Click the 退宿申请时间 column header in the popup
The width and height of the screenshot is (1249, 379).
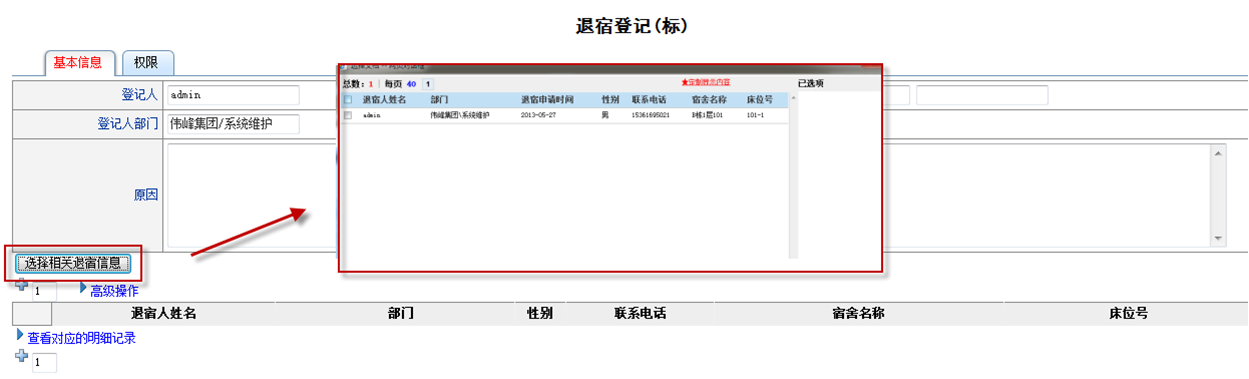click(x=547, y=100)
